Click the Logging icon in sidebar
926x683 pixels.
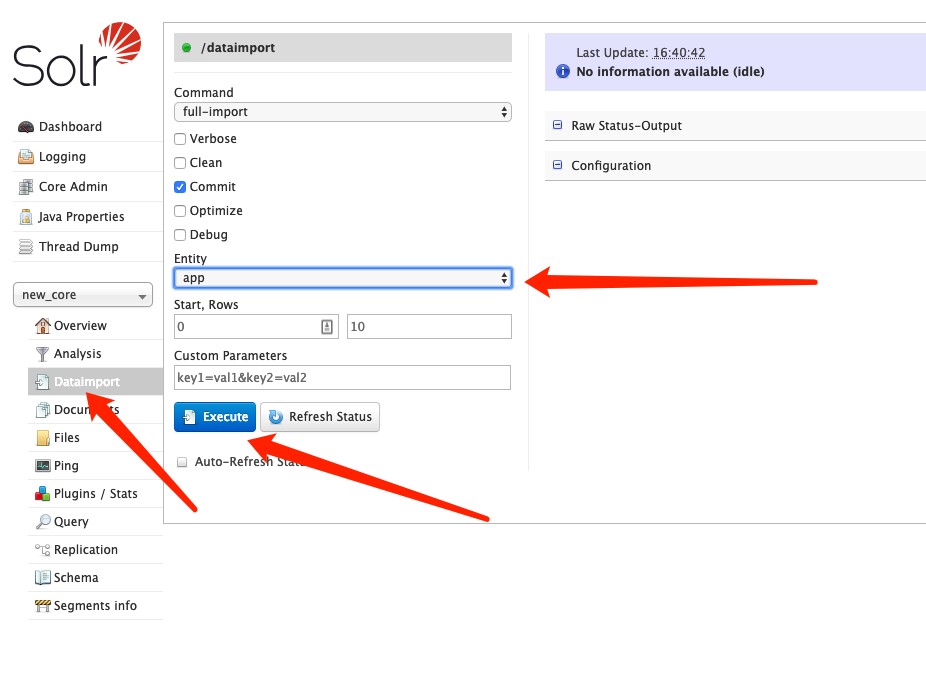tap(26, 157)
